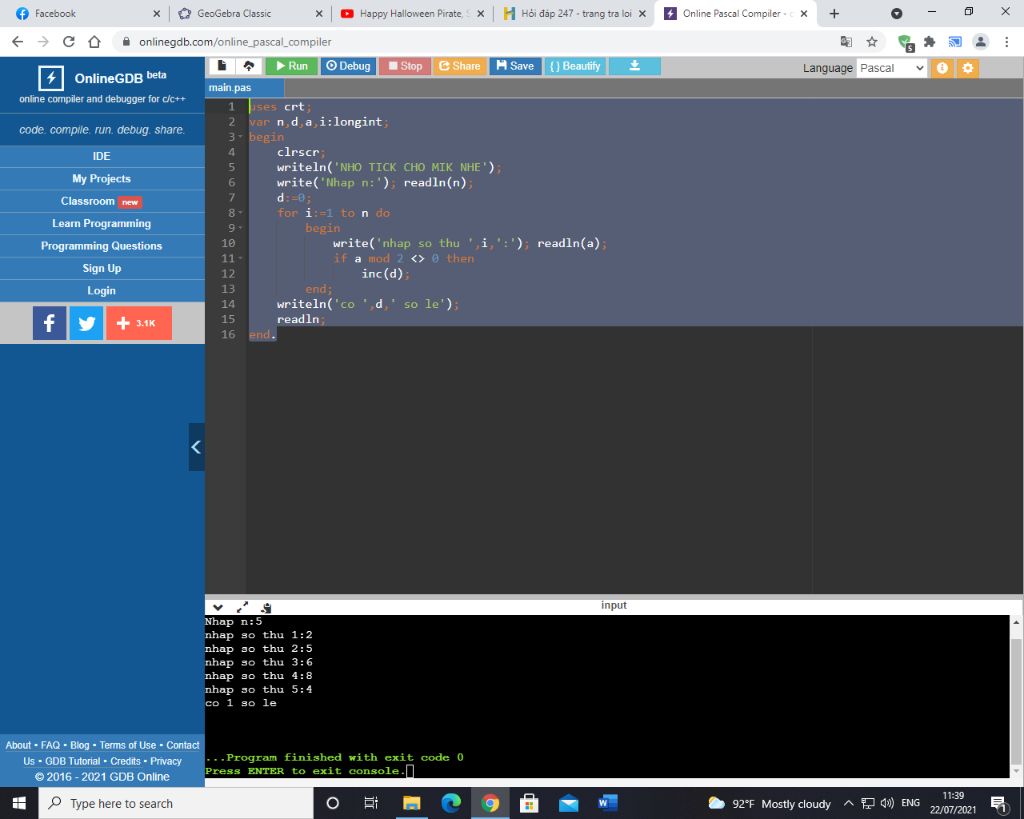Switch to Happy Halloween Pirate YouTube tab
The height and width of the screenshot is (819, 1024).
point(411,13)
